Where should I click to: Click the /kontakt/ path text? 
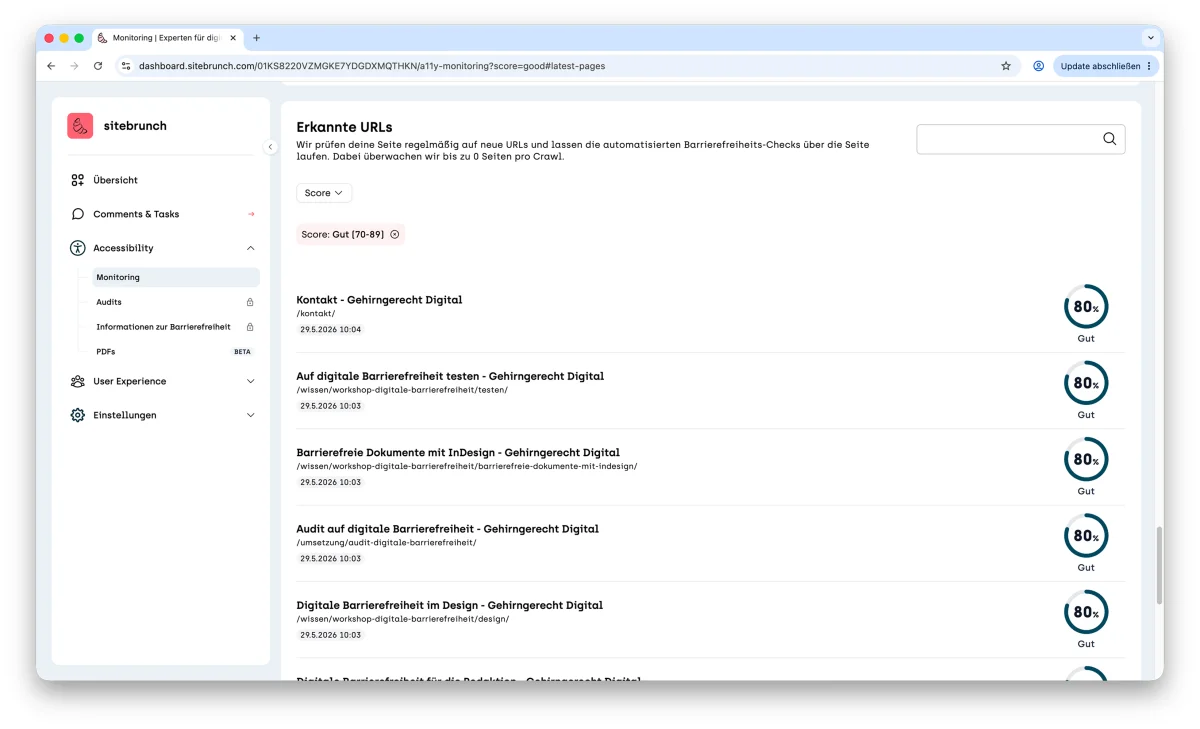(316, 314)
